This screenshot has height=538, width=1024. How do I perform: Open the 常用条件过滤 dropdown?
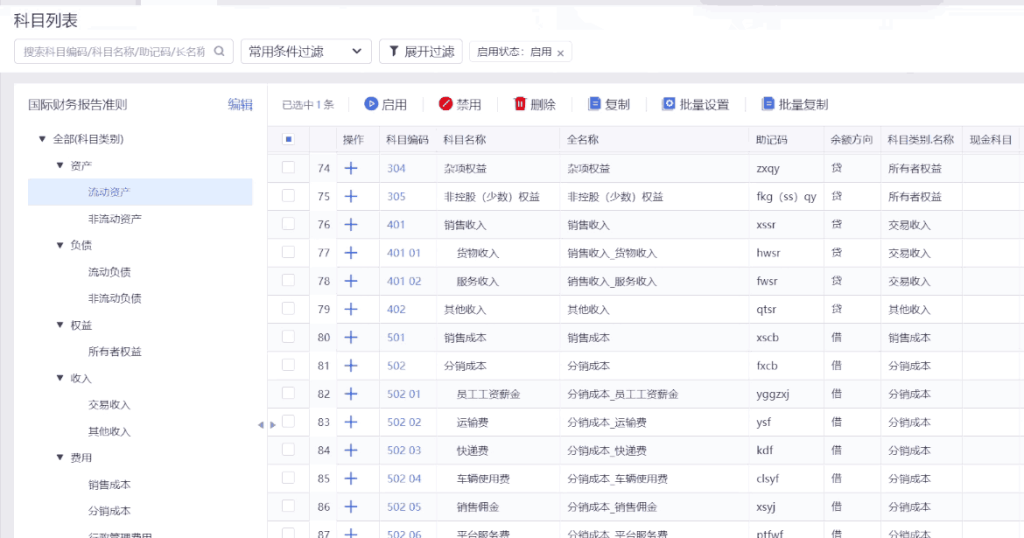click(306, 51)
